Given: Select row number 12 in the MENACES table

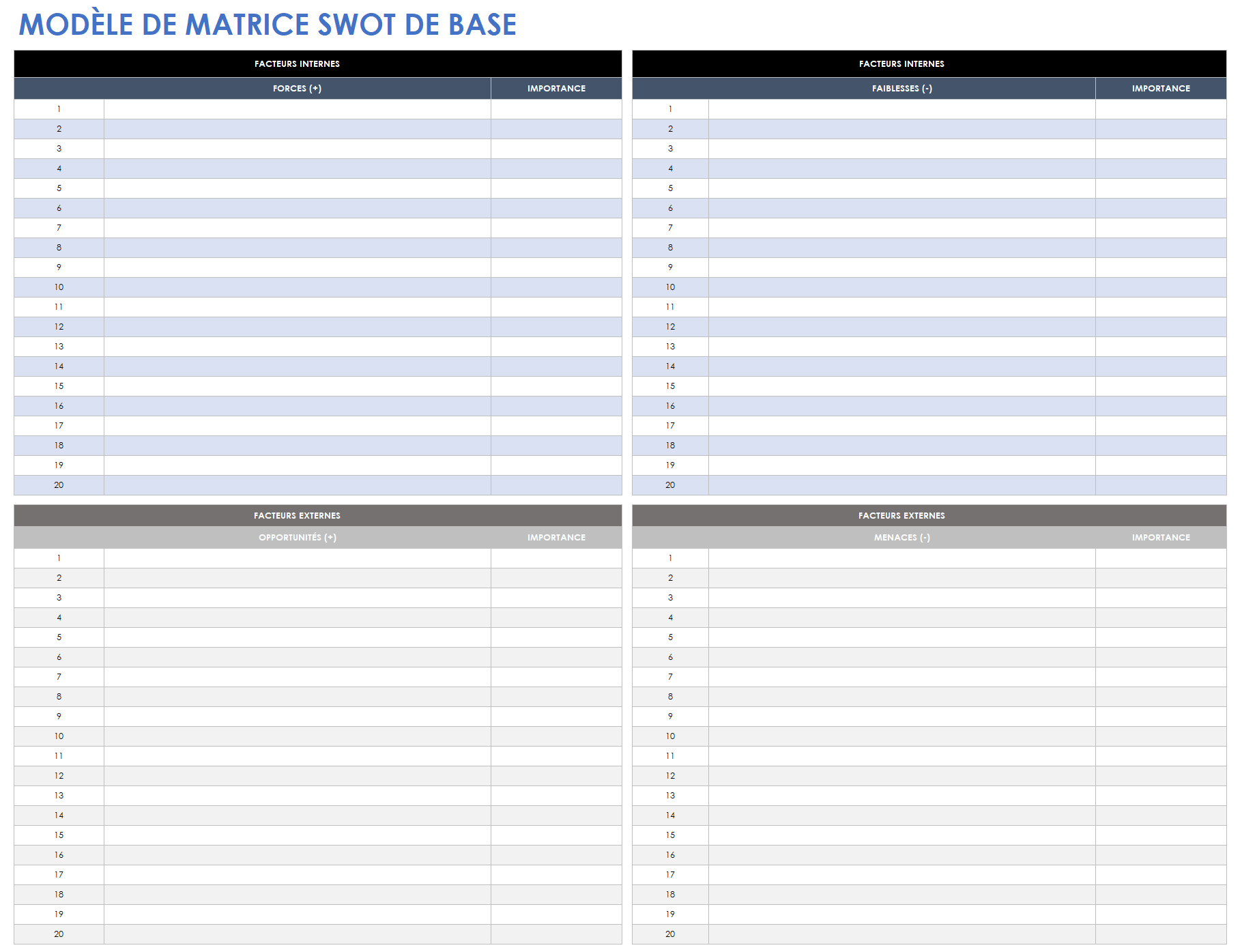Looking at the screenshot, I should point(671,776).
